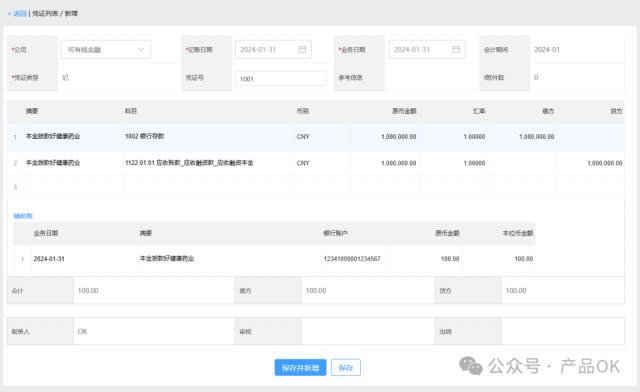Open calendar icon in 业务日期 field
The height and width of the screenshot is (392, 640).
coord(456,49)
